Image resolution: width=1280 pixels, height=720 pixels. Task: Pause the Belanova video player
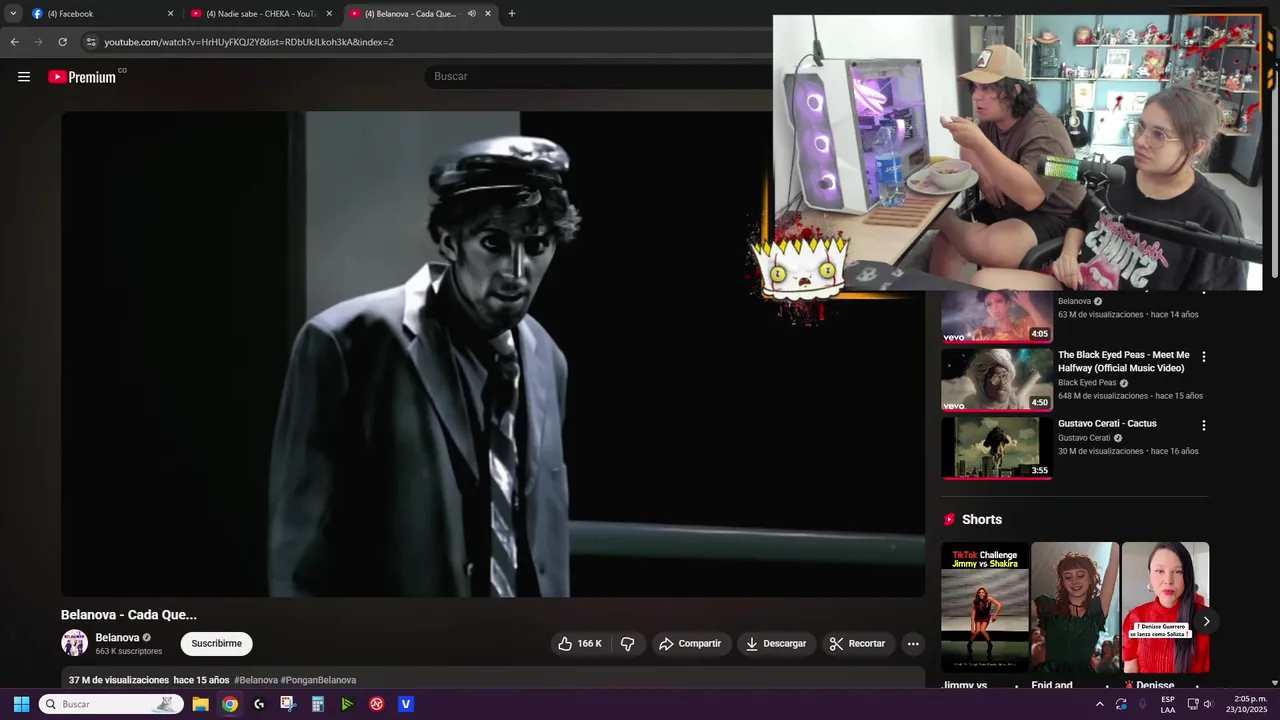[493, 354]
